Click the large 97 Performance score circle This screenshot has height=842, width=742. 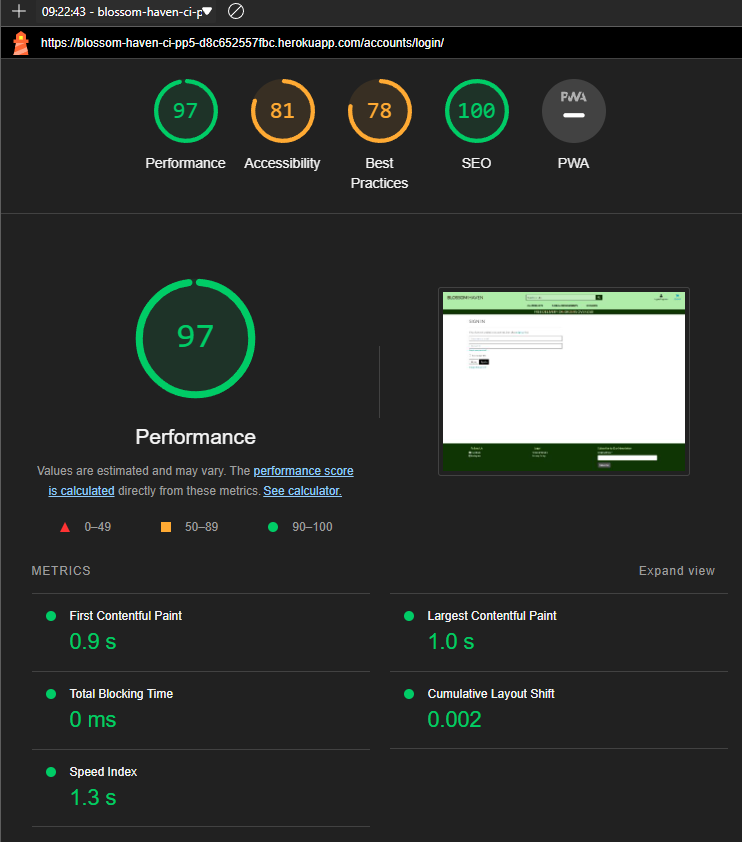pos(195,338)
